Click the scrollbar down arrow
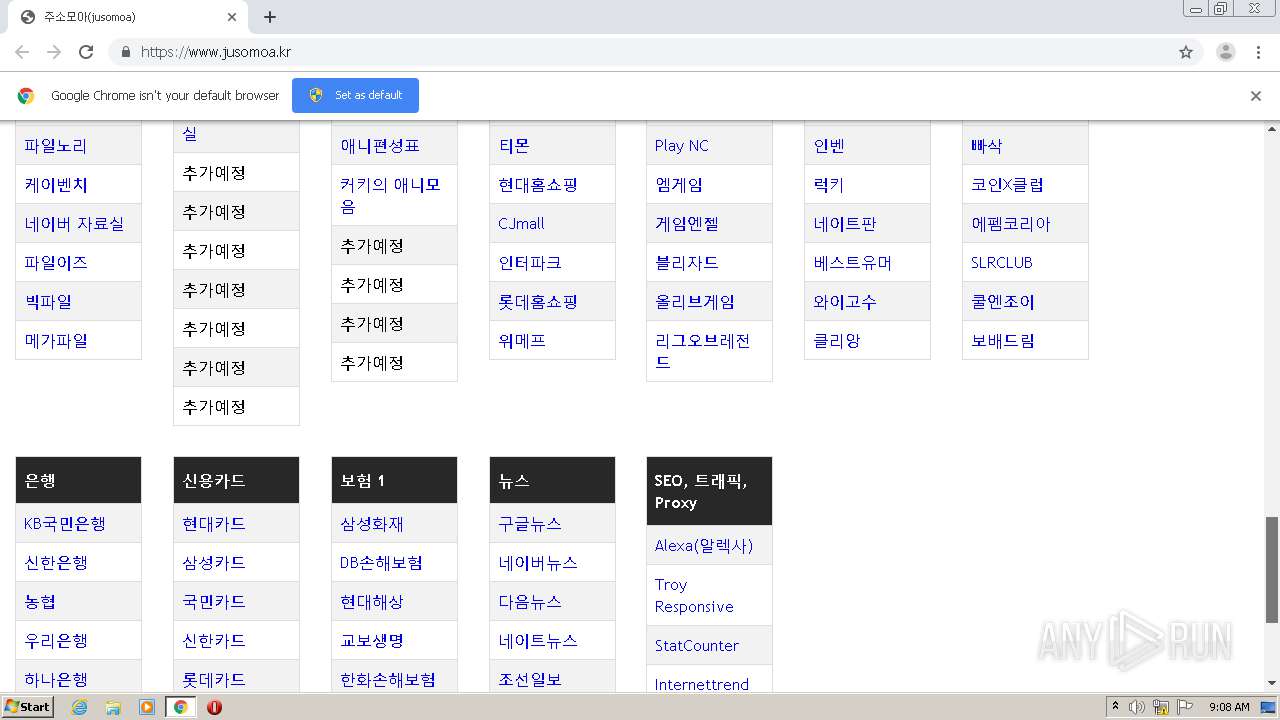Image resolution: width=1280 pixels, height=720 pixels. coord(1272,683)
